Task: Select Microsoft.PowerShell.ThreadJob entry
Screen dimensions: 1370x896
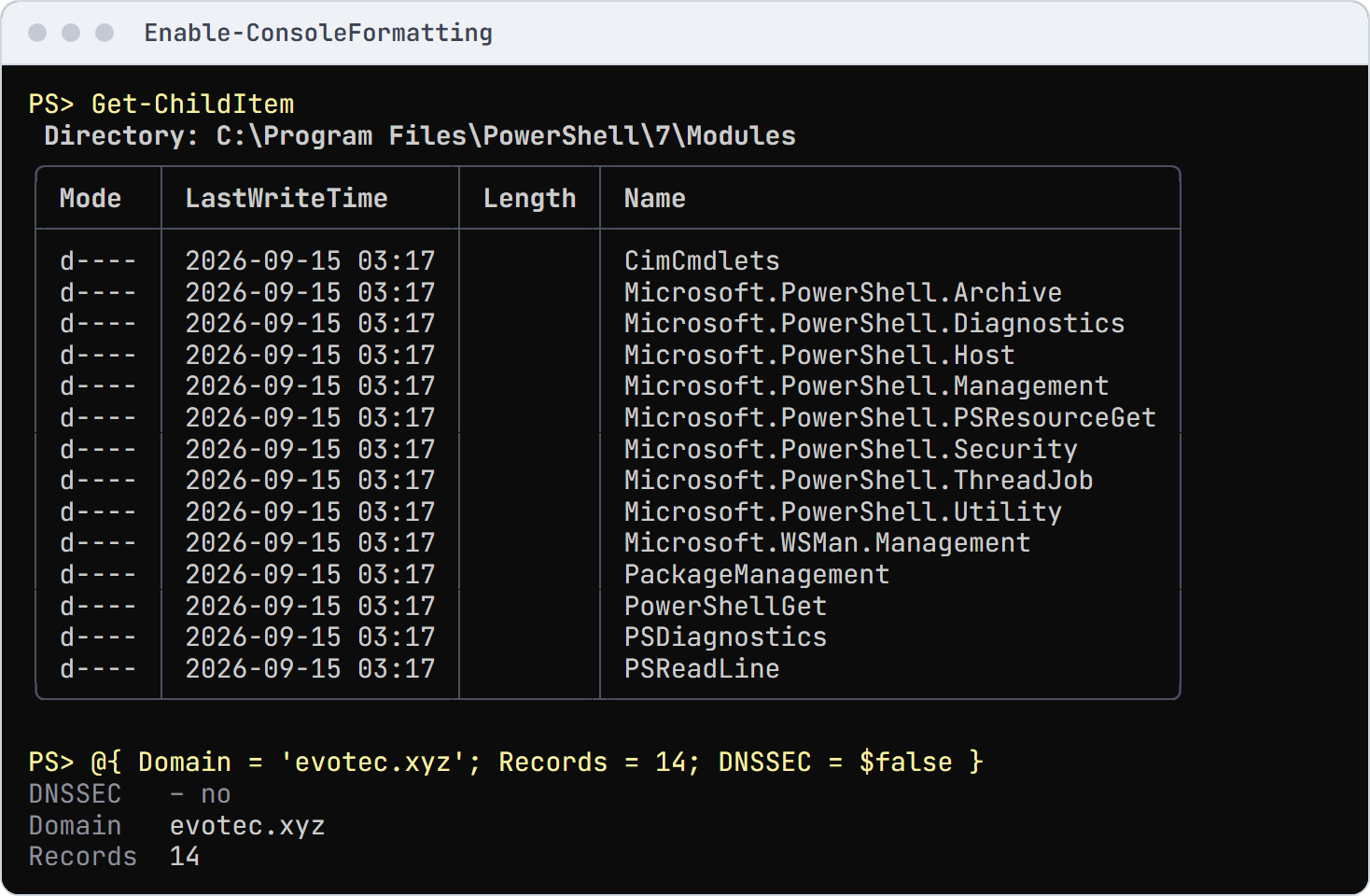Action: pyautogui.click(x=859, y=480)
